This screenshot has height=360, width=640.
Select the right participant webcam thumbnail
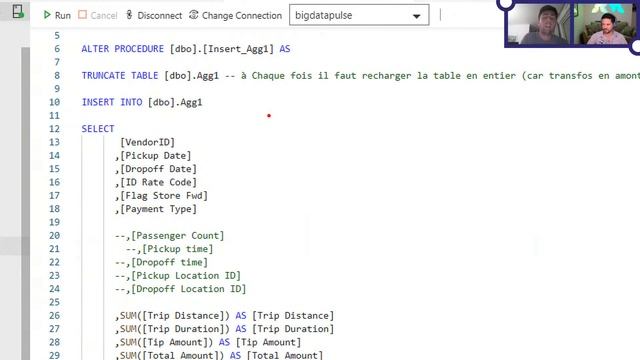604,24
